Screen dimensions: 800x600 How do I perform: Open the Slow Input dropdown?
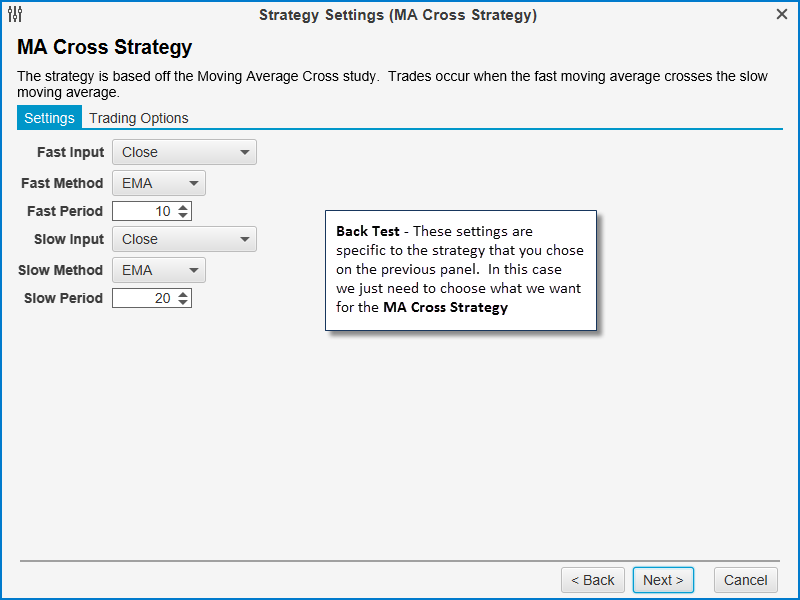184,239
